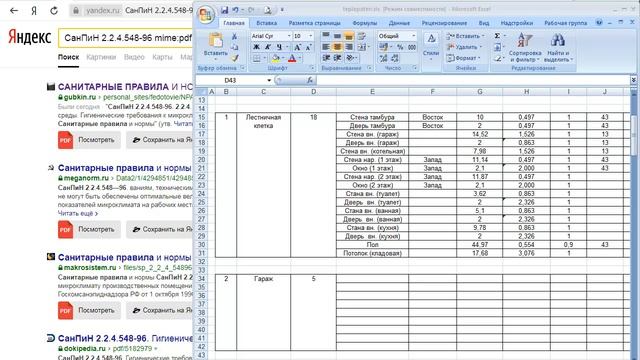This screenshot has height=360, width=640.
Task: Open САНИТАРНЫЕ ПРАВИЛА gubkin.ru result in Yandex
Action: (125, 87)
